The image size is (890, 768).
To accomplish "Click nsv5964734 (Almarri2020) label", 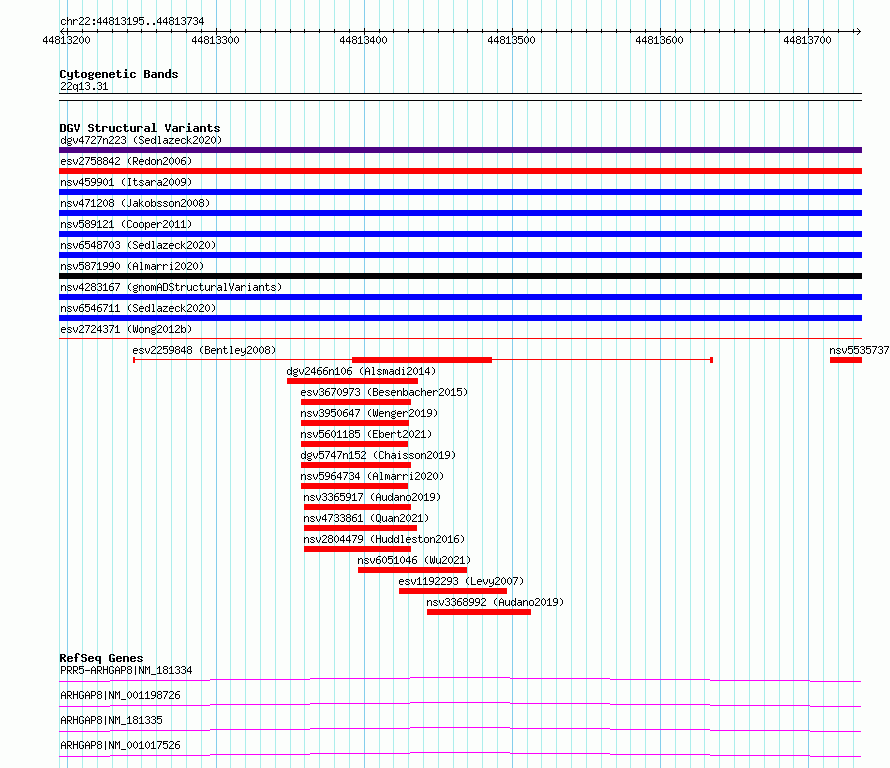I will point(372,476).
